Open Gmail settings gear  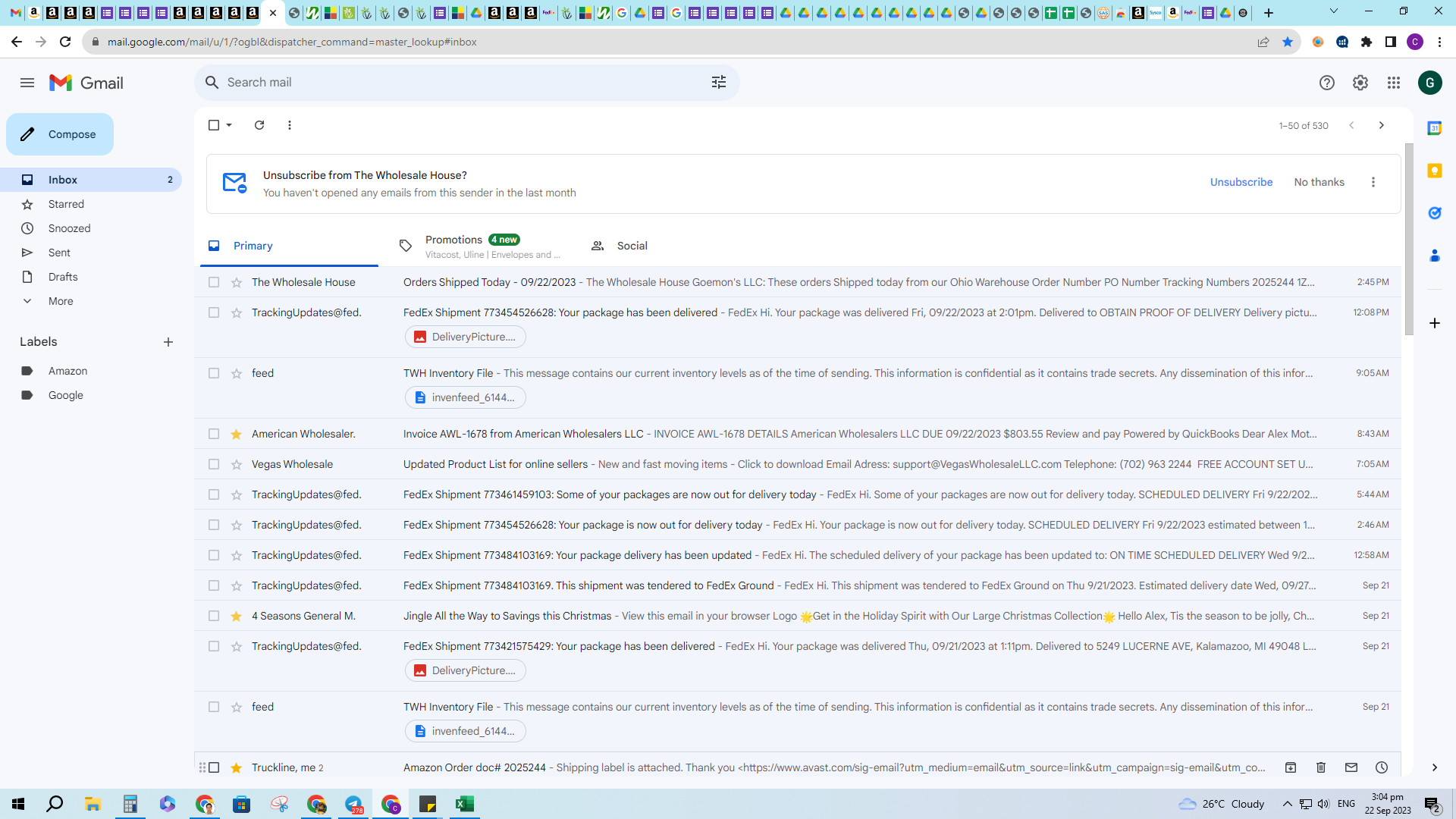tap(1360, 83)
